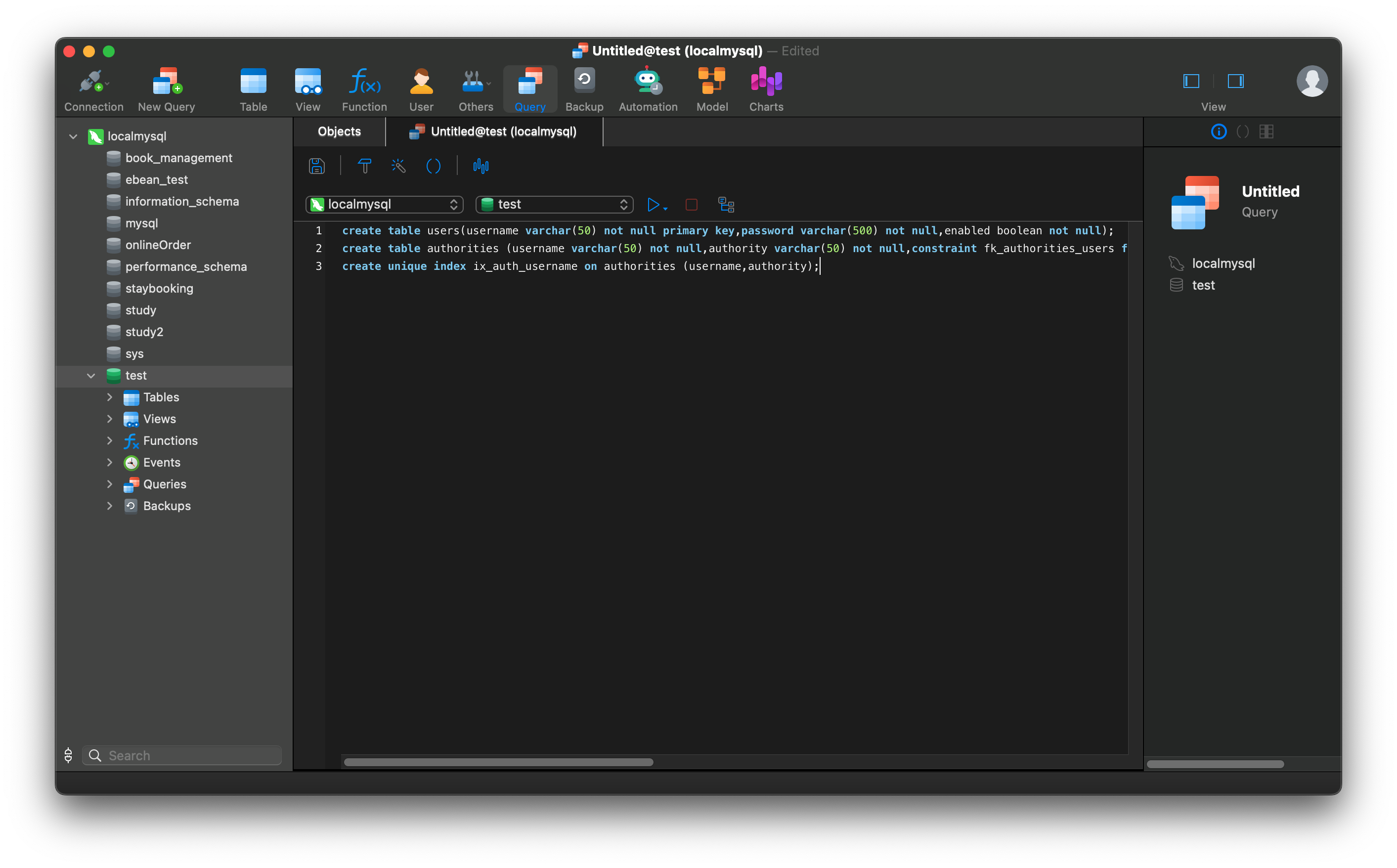Beautify the SQL with the magic wand icon
Image resolution: width=1397 pixels, height=868 pixels.
398,166
